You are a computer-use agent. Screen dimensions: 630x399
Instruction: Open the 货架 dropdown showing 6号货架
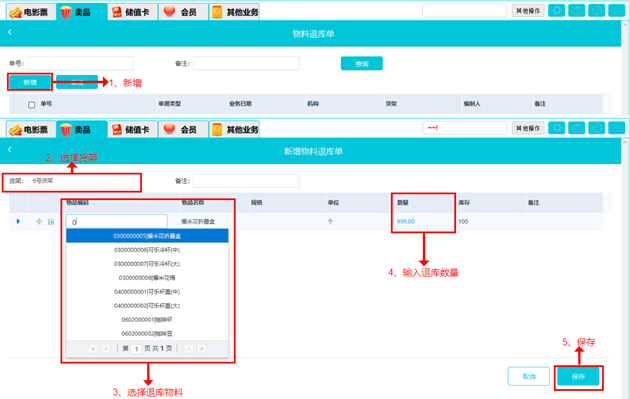(80, 181)
